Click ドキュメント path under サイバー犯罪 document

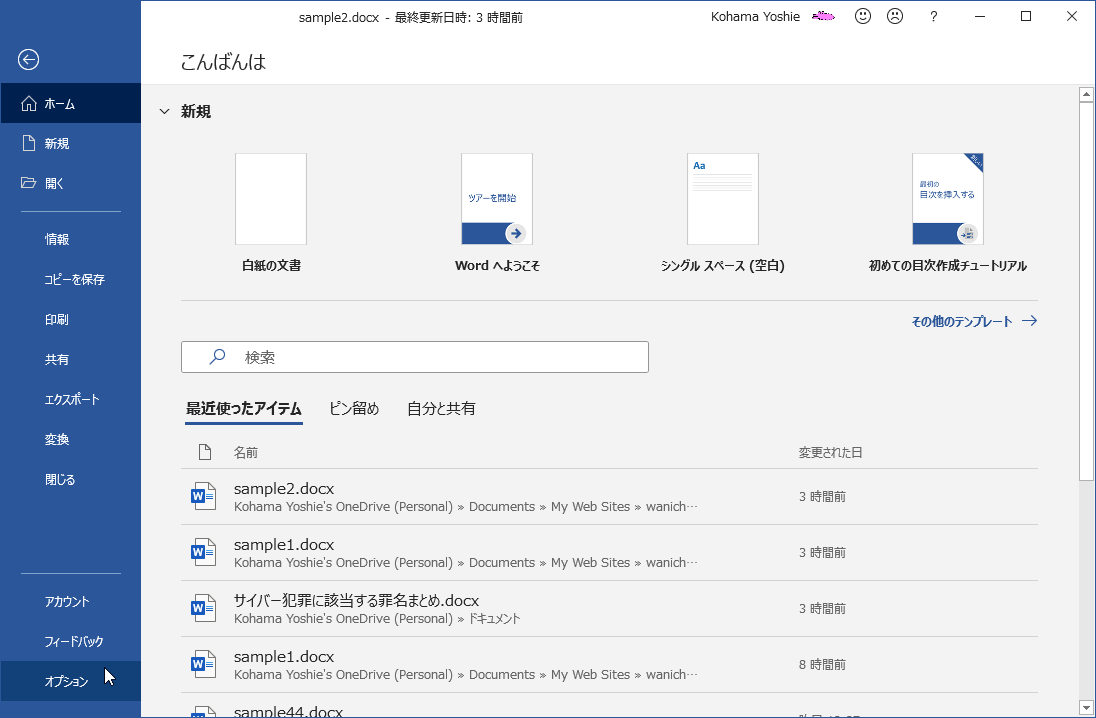(x=494, y=619)
